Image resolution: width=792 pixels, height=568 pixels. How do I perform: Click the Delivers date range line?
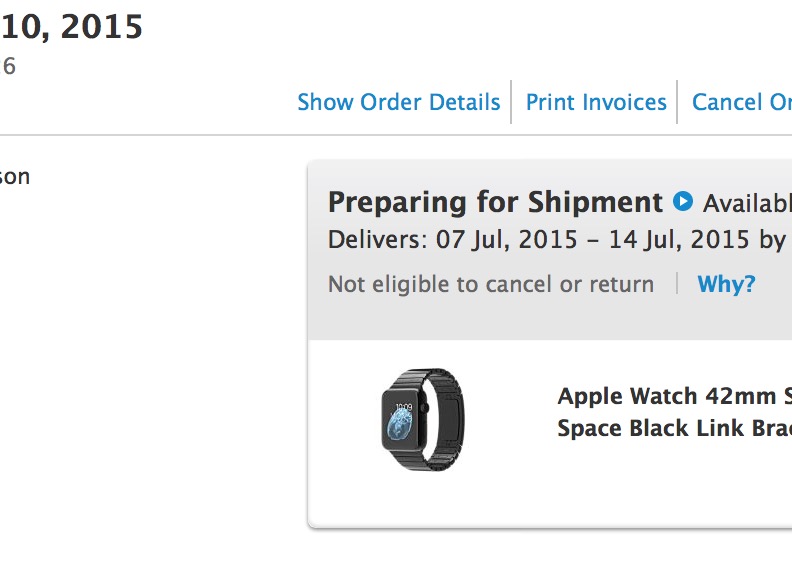coord(555,240)
